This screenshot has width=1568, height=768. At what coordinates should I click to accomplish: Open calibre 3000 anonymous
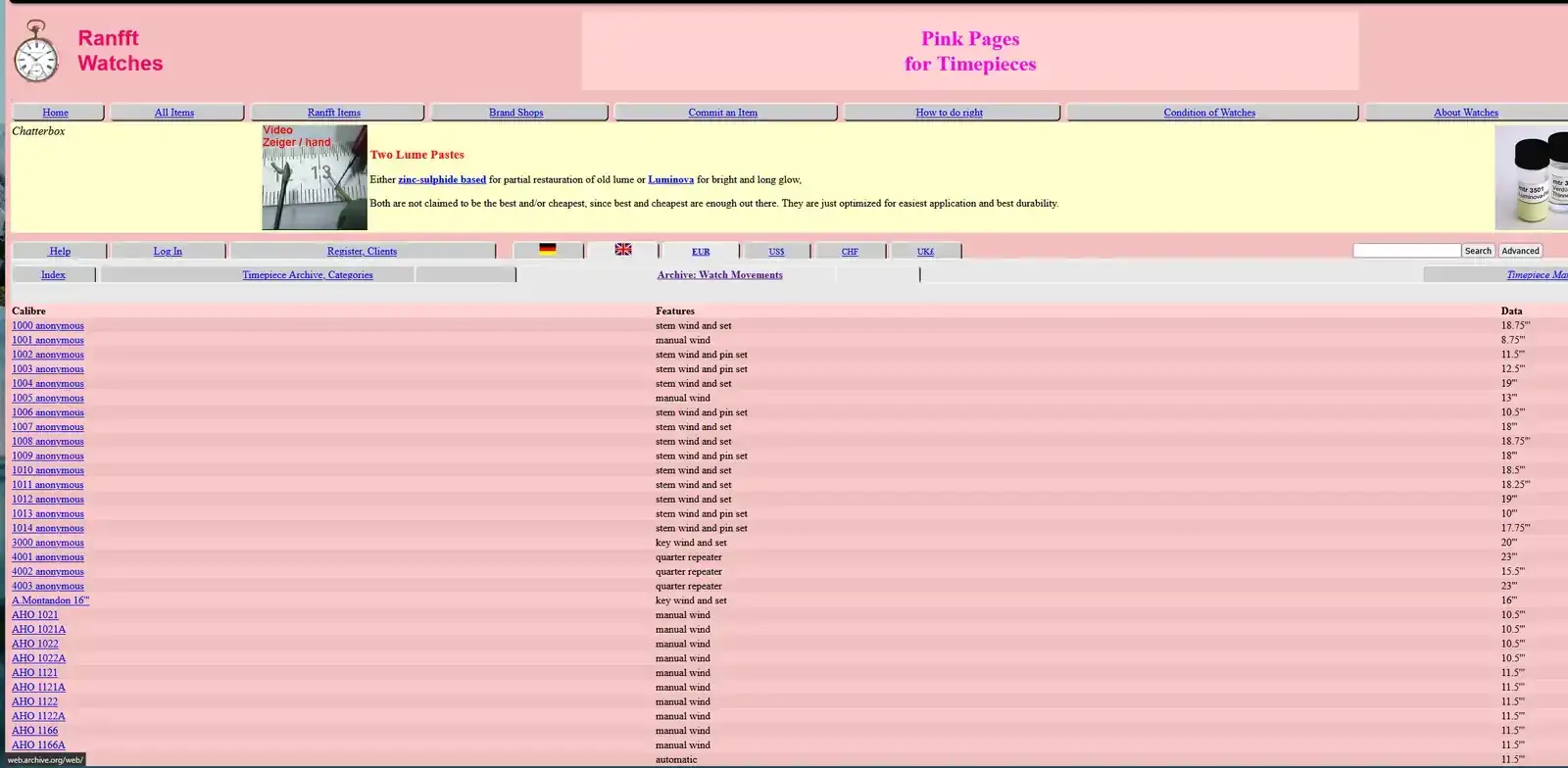pos(48,543)
